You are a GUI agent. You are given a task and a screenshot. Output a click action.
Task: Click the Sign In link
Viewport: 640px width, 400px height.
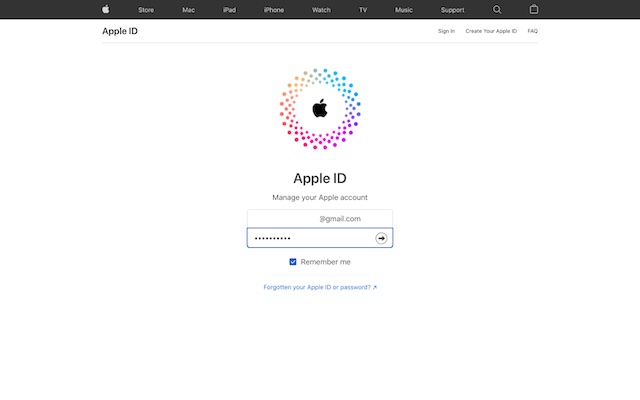(446, 31)
